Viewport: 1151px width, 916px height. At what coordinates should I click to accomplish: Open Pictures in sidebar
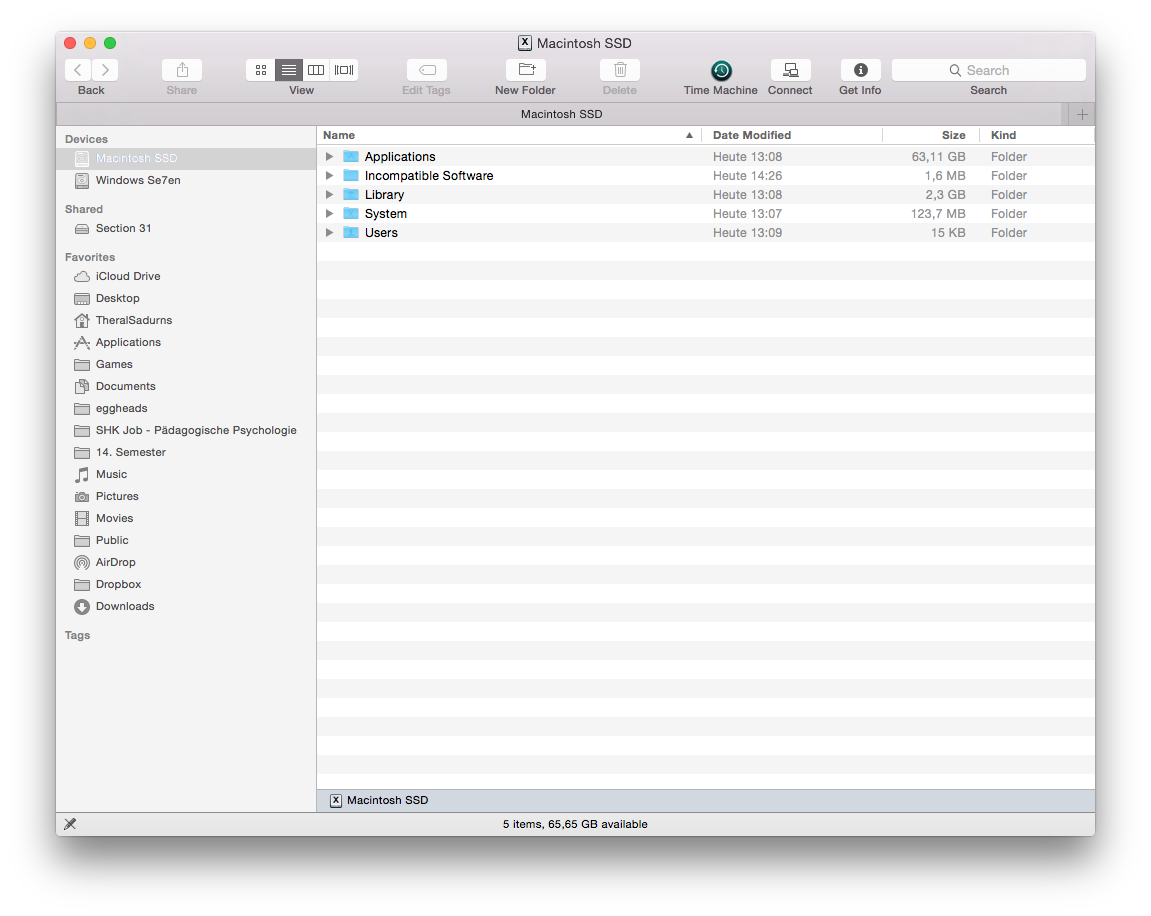(x=186, y=497)
